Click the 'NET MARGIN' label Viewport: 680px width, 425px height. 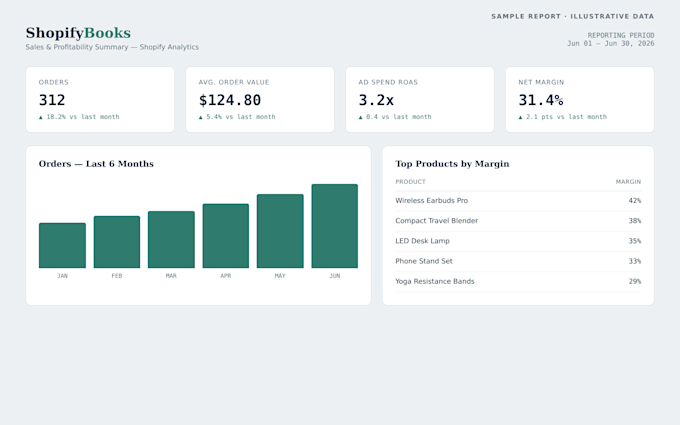541,82
